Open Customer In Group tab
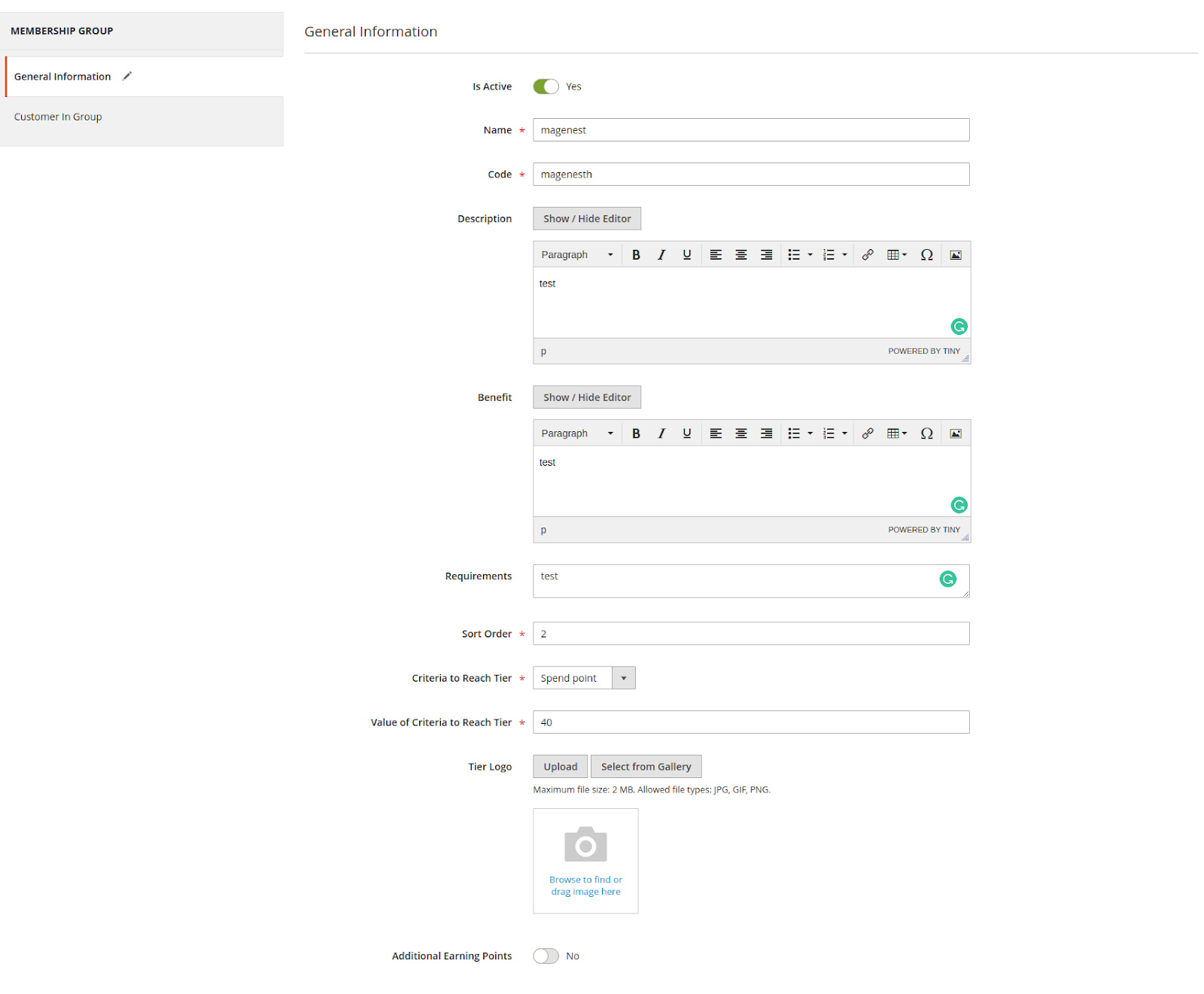 pos(58,117)
